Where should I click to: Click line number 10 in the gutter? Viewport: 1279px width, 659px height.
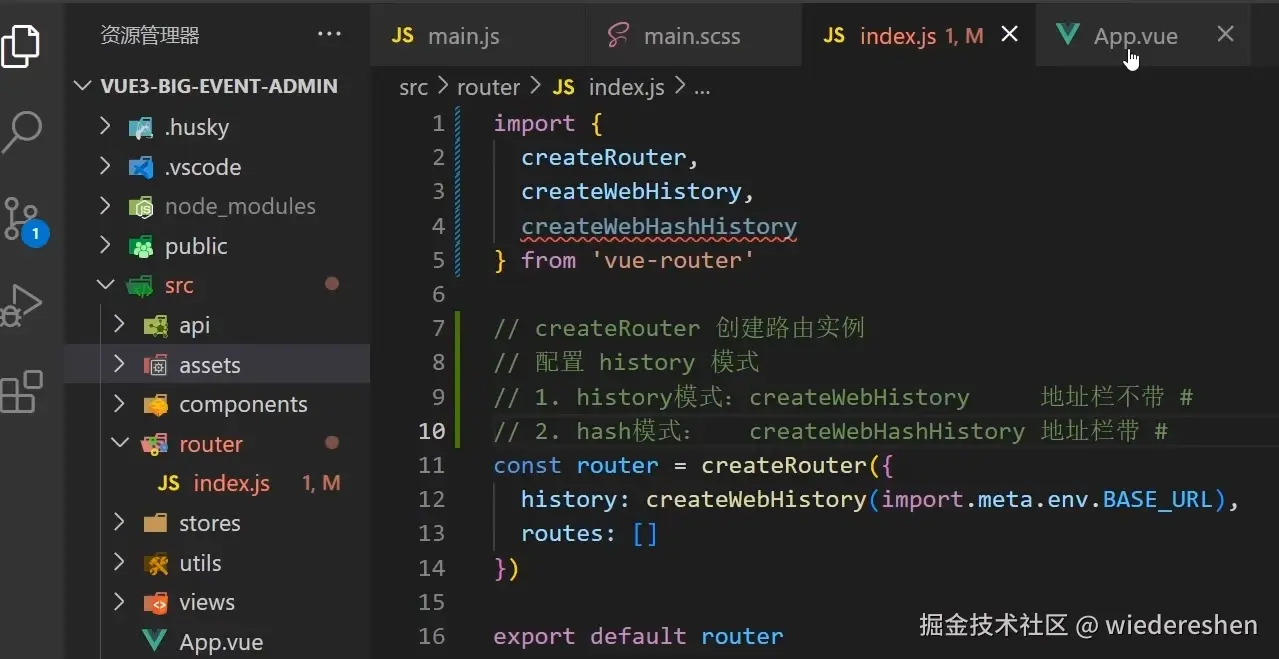click(x=432, y=431)
